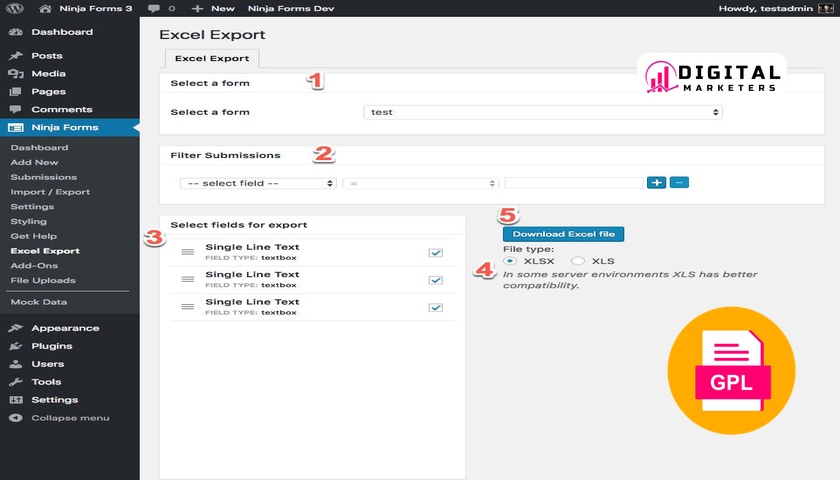This screenshot has width=840, height=480.
Task: Switch to the Excel Export tab
Action: point(212,58)
